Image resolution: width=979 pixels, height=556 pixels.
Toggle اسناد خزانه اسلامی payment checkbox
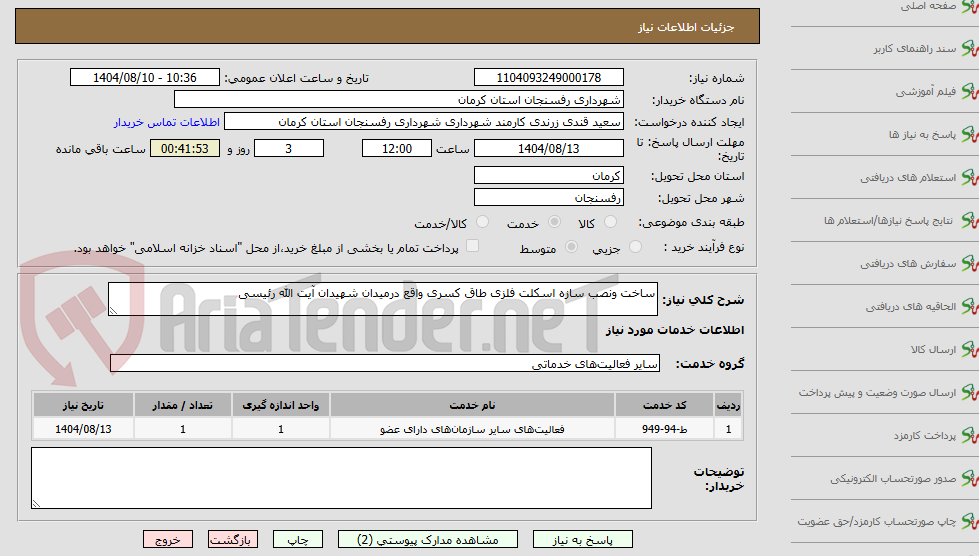(473, 246)
